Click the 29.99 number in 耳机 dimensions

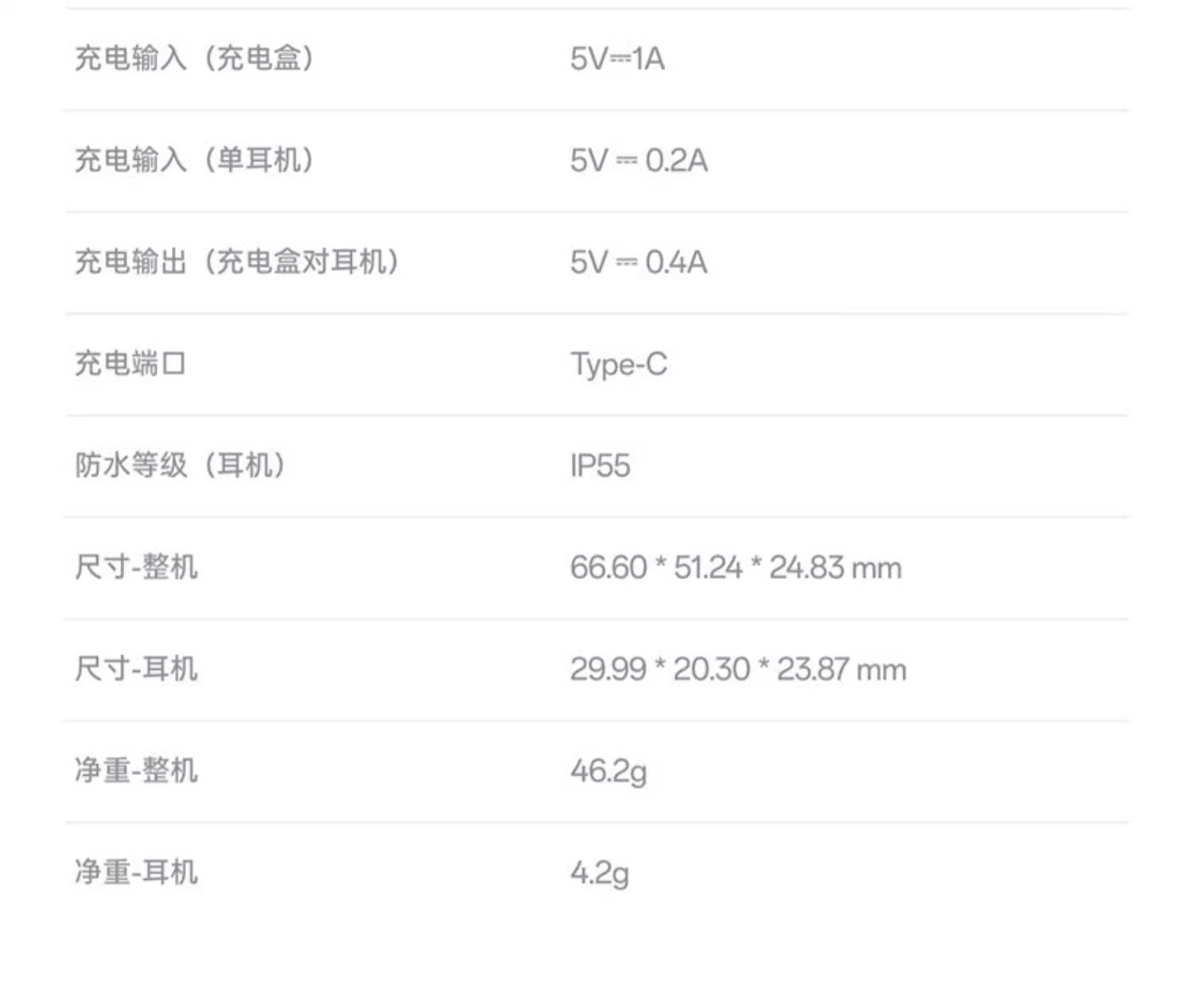(x=608, y=669)
